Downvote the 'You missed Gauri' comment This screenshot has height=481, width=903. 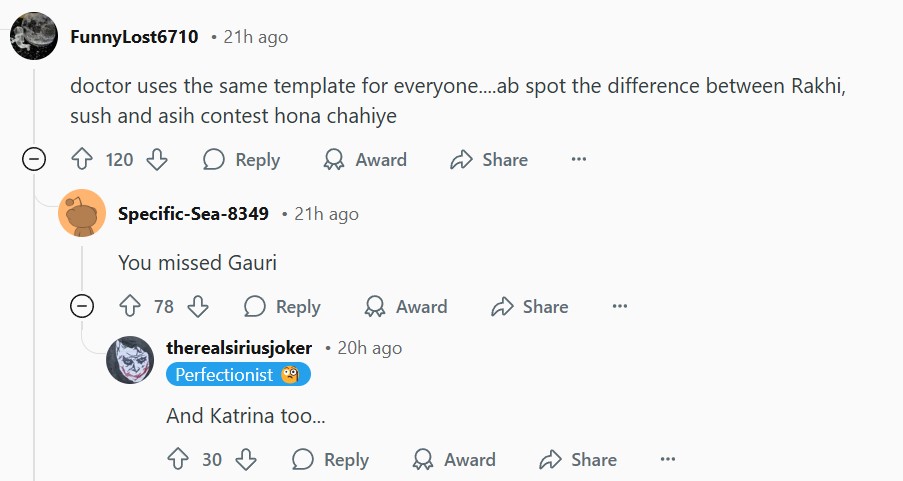pyautogui.click(x=198, y=307)
